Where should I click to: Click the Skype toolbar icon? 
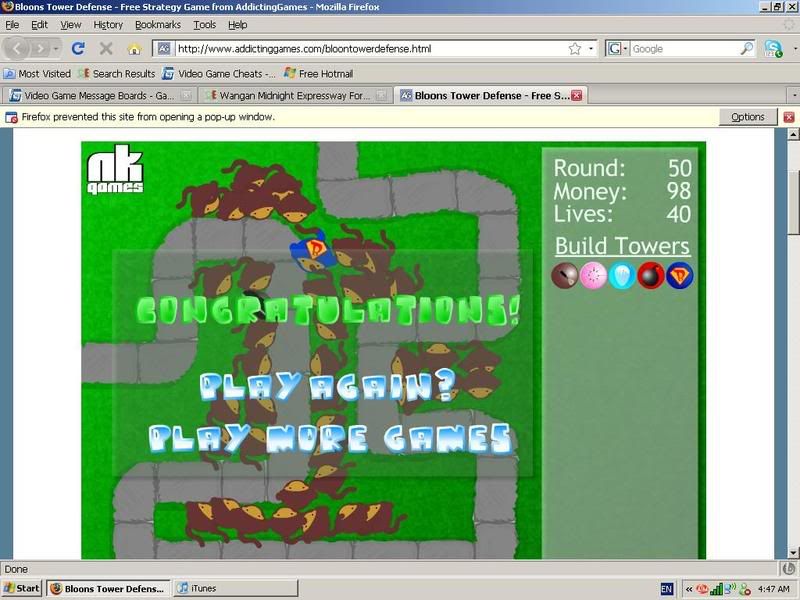(x=773, y=48)
